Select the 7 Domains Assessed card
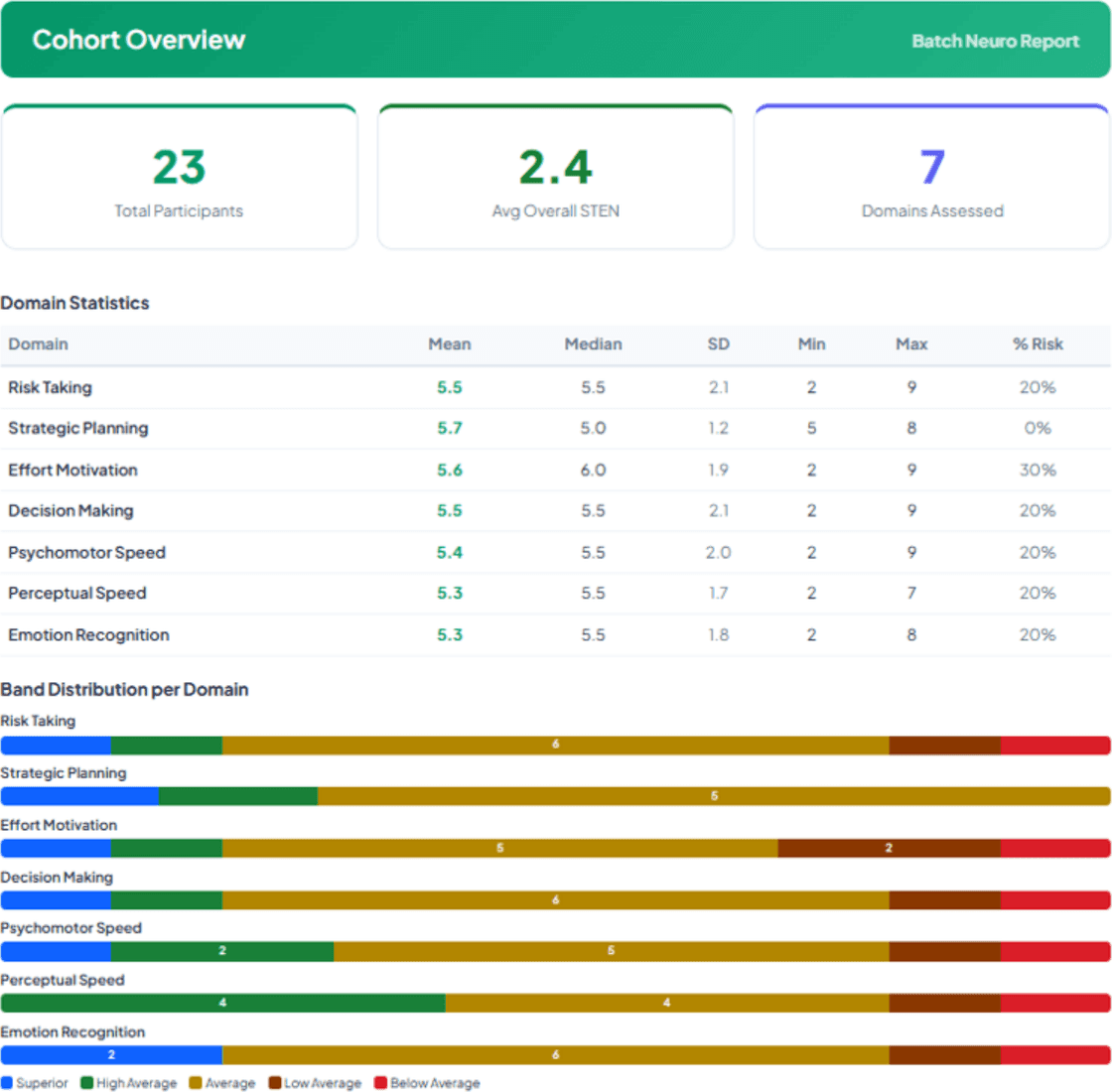The image size is (1112, 1092). click(932, 178)
